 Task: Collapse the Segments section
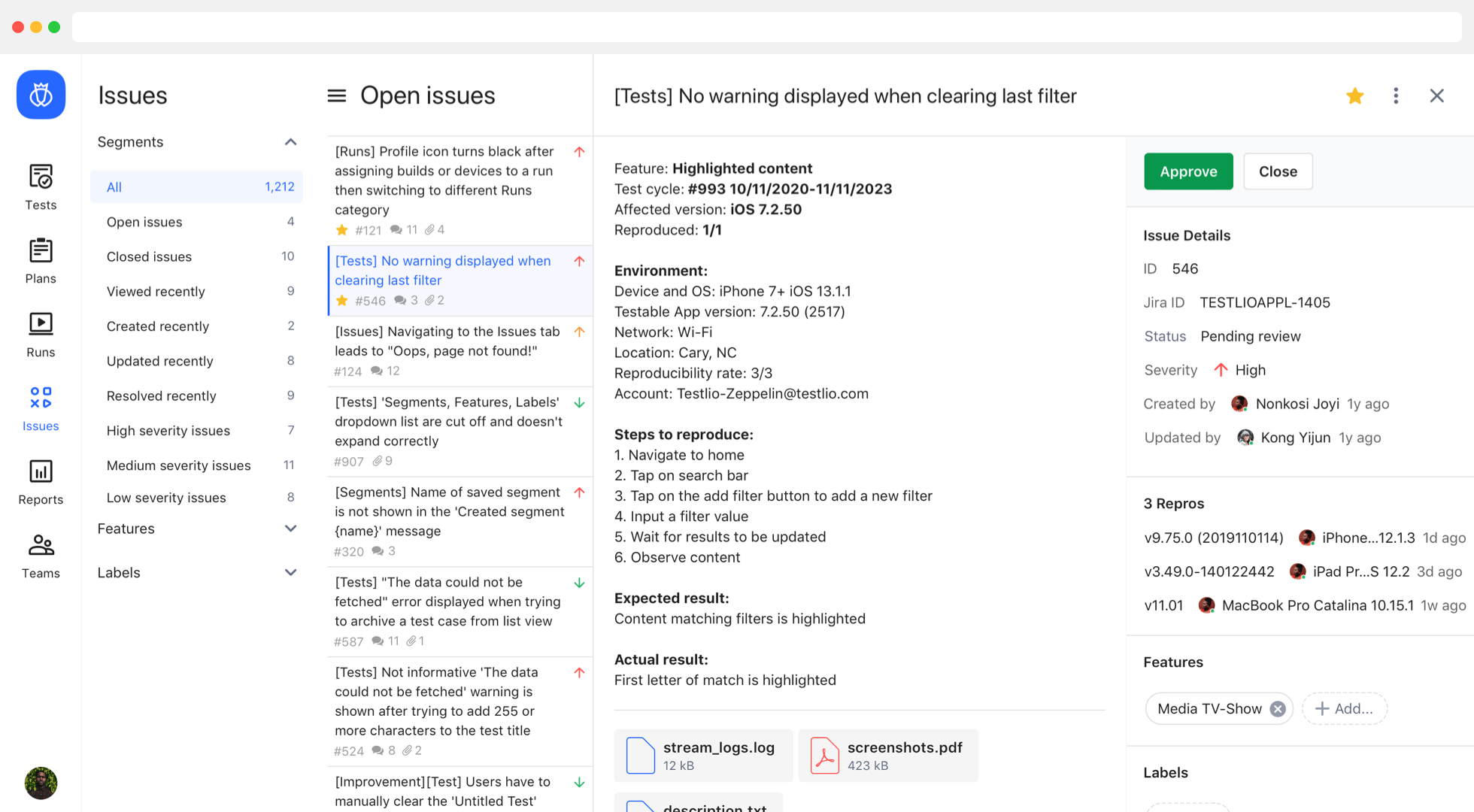click(x=290, y=142)
